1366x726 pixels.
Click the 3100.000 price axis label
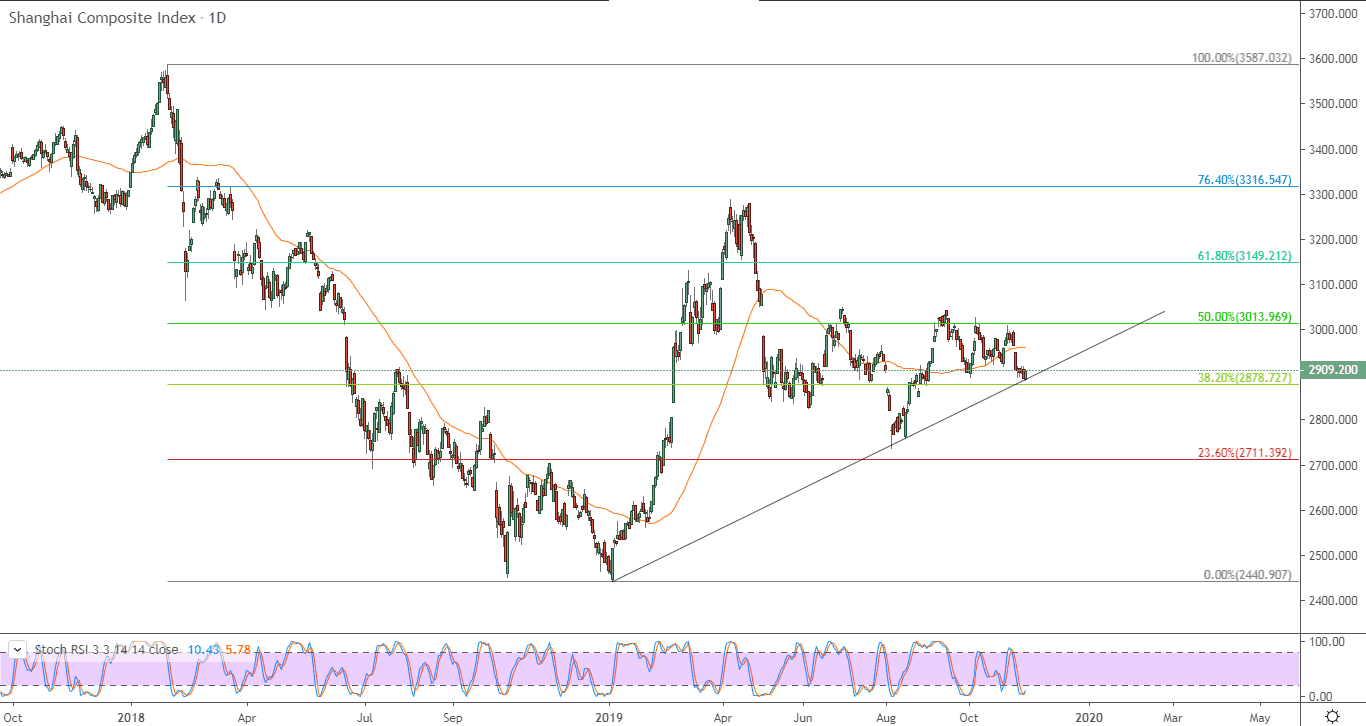(1333, 285)
